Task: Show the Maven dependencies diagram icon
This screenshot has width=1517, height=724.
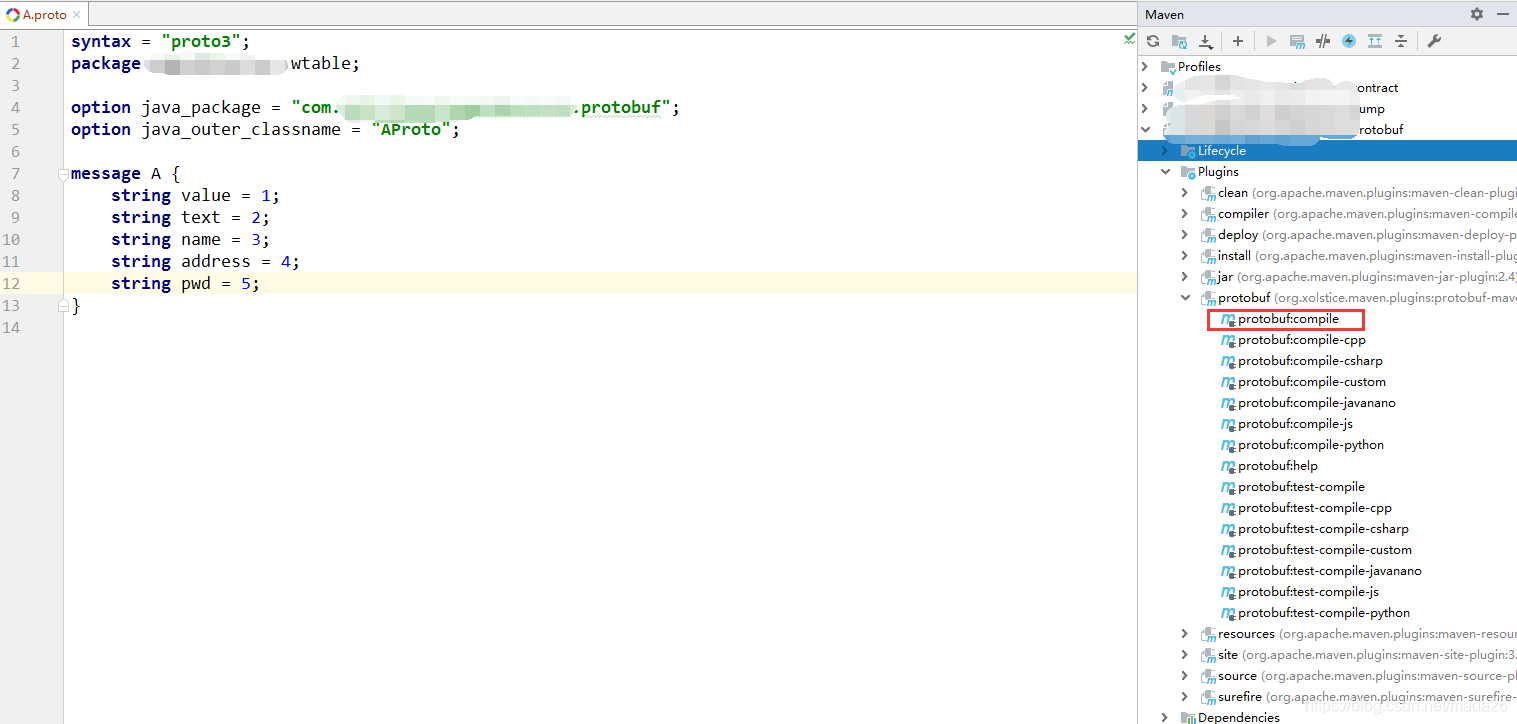Action: pyautogui.click(x=1375, y=41)
